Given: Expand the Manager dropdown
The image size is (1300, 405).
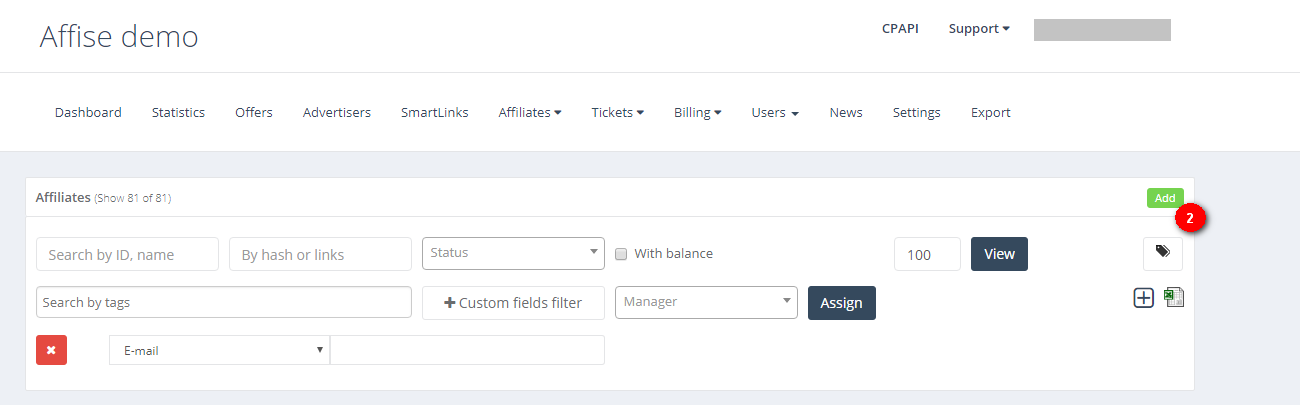Looking at the screenshot, I should point(706,302).
